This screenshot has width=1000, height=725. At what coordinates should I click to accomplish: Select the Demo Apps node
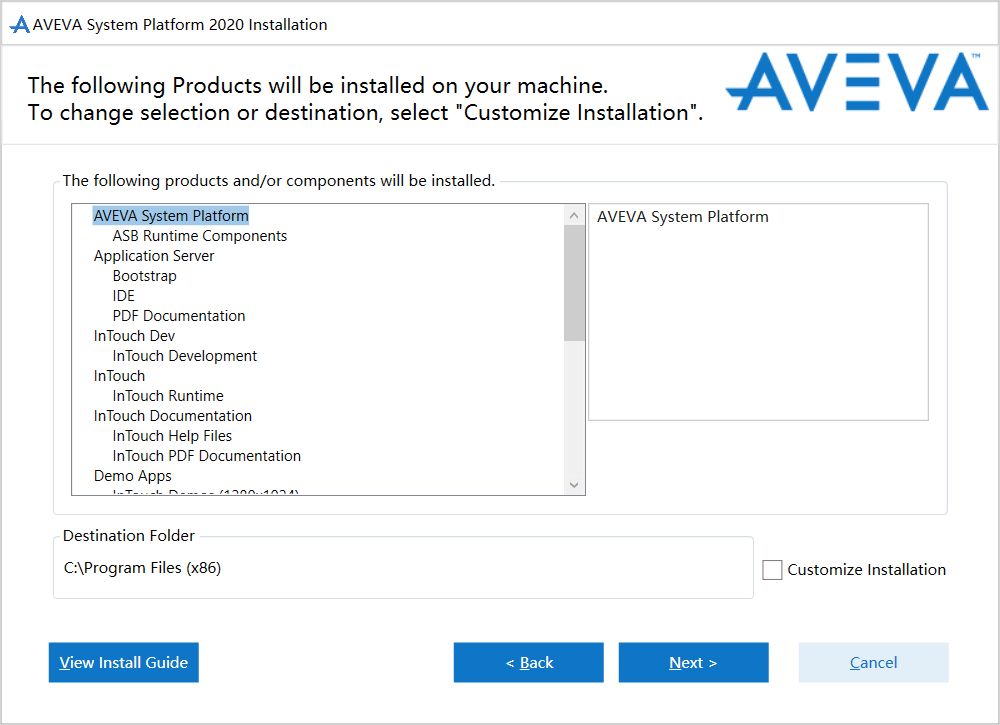(x=133, y=476)
